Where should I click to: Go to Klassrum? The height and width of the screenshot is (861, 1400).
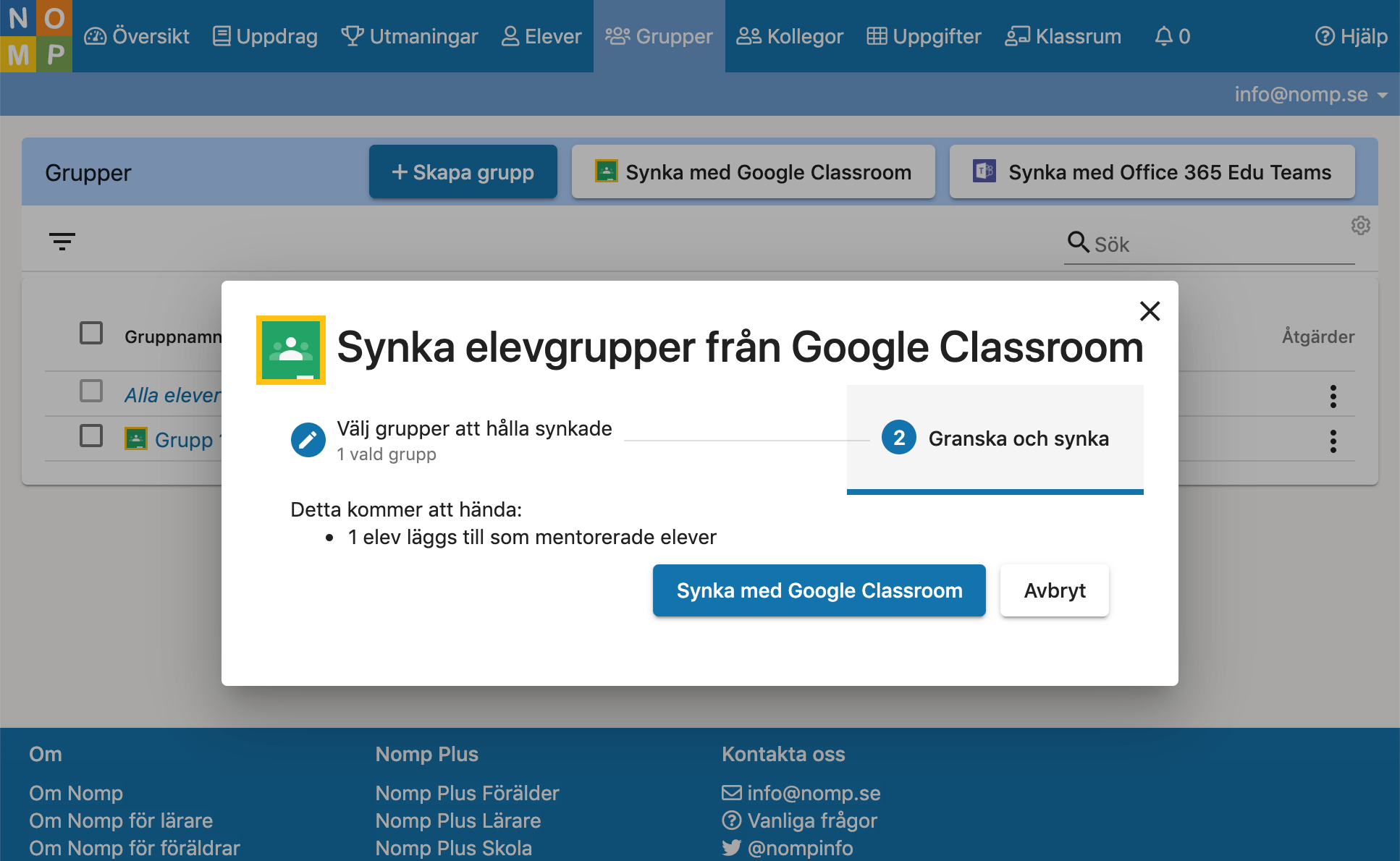pyautogui.click(x=1063, y=36)
